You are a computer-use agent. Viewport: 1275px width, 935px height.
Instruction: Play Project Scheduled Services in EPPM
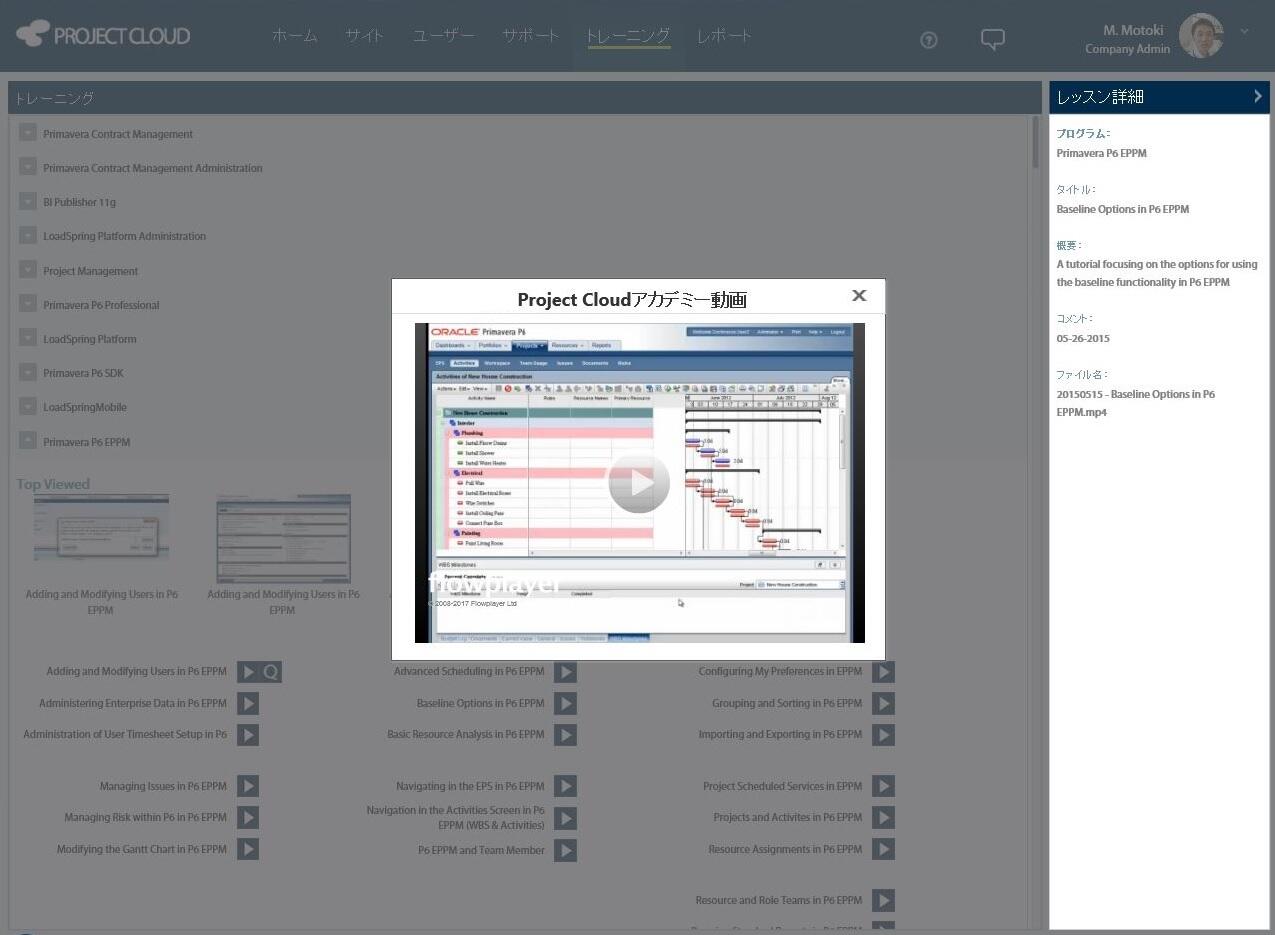pyautogui.click(x=883, y=787)
